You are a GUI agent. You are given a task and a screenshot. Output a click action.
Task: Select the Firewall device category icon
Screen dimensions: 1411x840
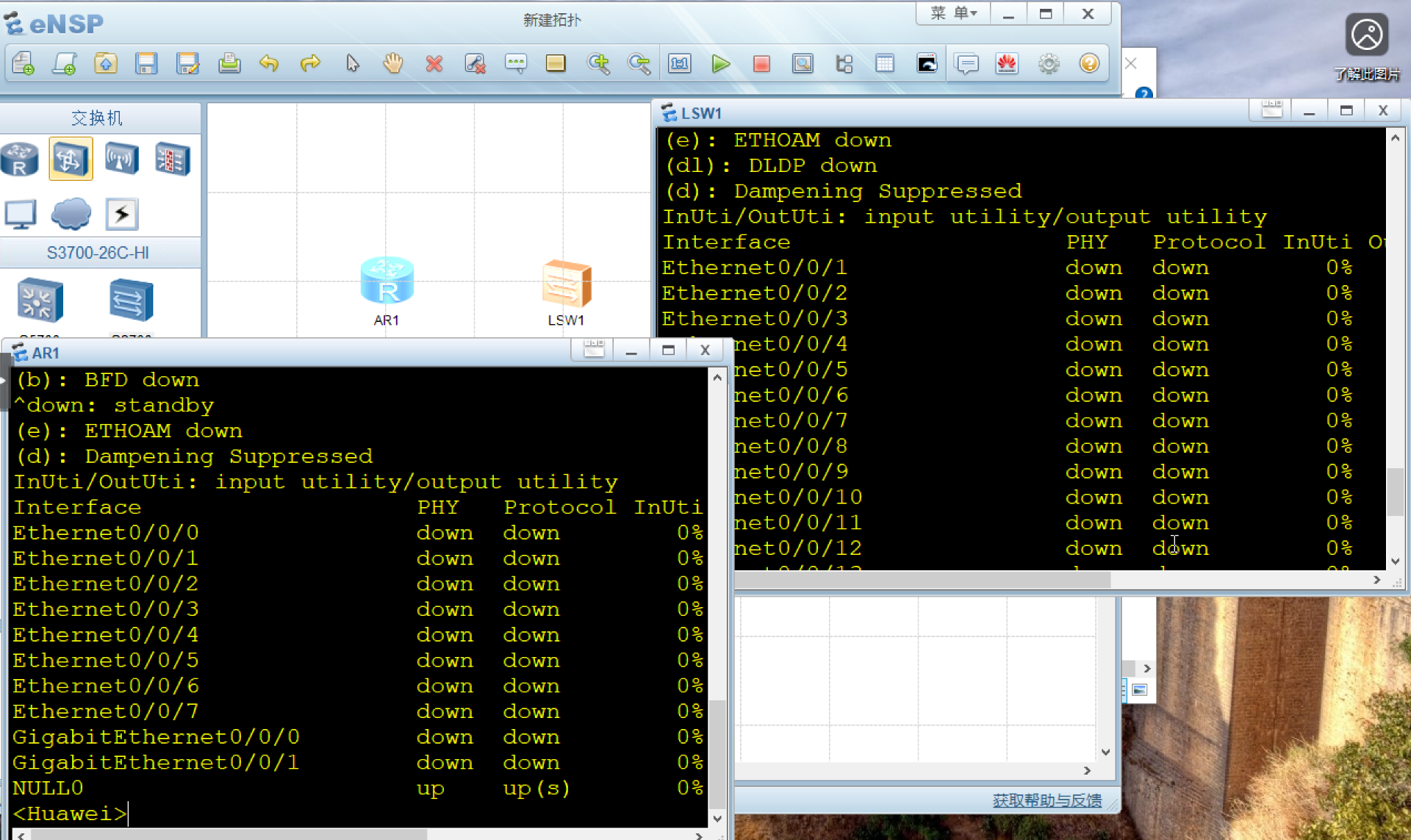(173, 159)
